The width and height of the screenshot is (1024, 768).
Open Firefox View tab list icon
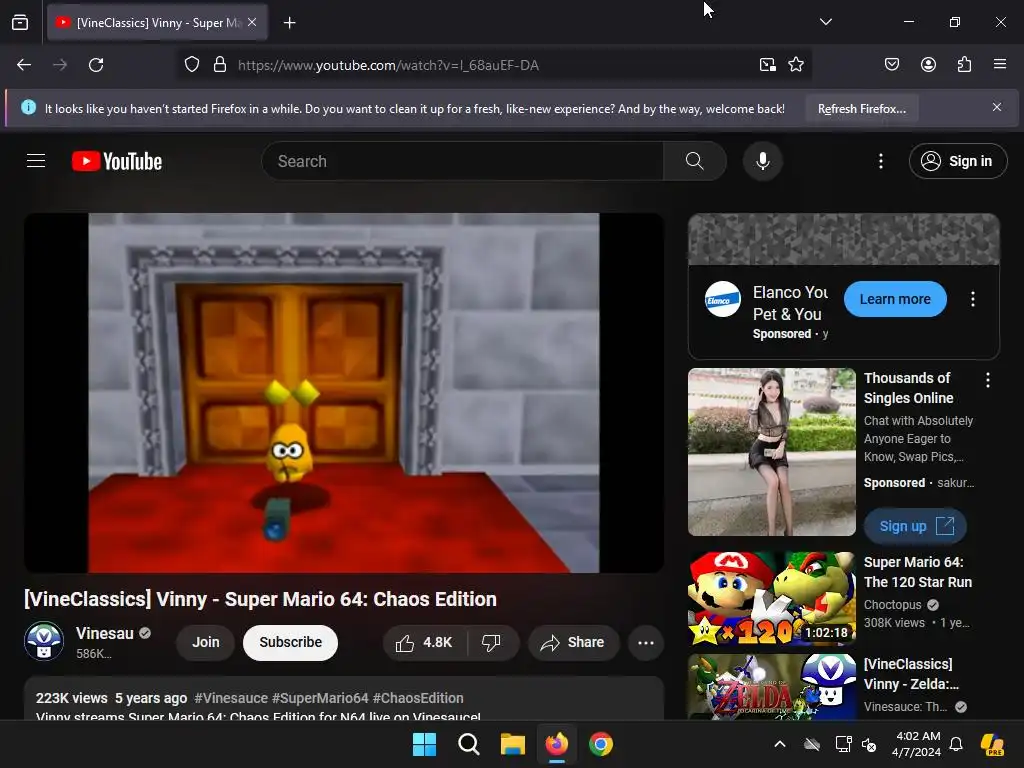pos(20,22)
